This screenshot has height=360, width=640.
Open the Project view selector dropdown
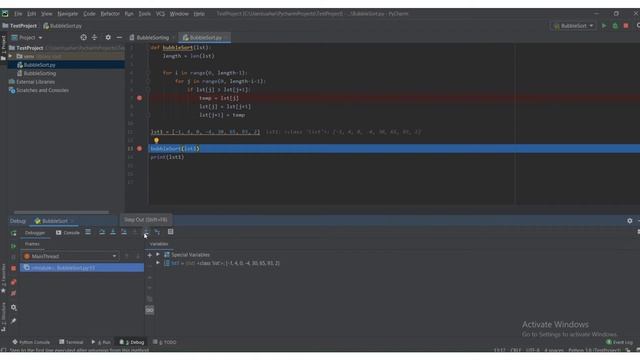coord(28,38)
